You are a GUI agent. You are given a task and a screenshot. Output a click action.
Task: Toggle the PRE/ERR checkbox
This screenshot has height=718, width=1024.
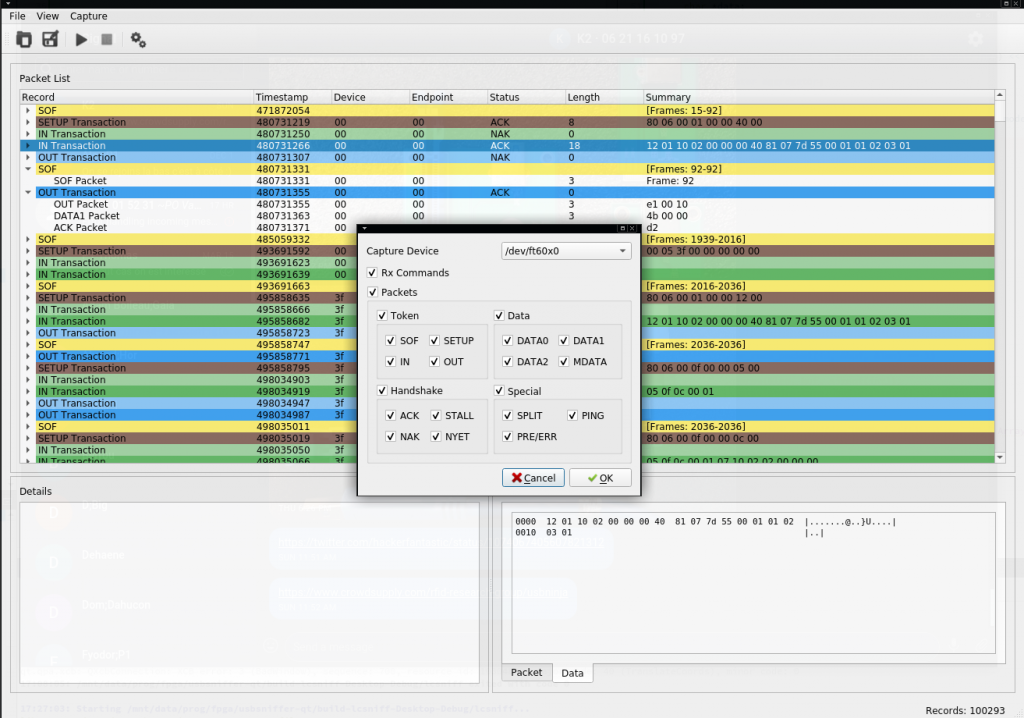pyautogui.click(x=507, y=436)
